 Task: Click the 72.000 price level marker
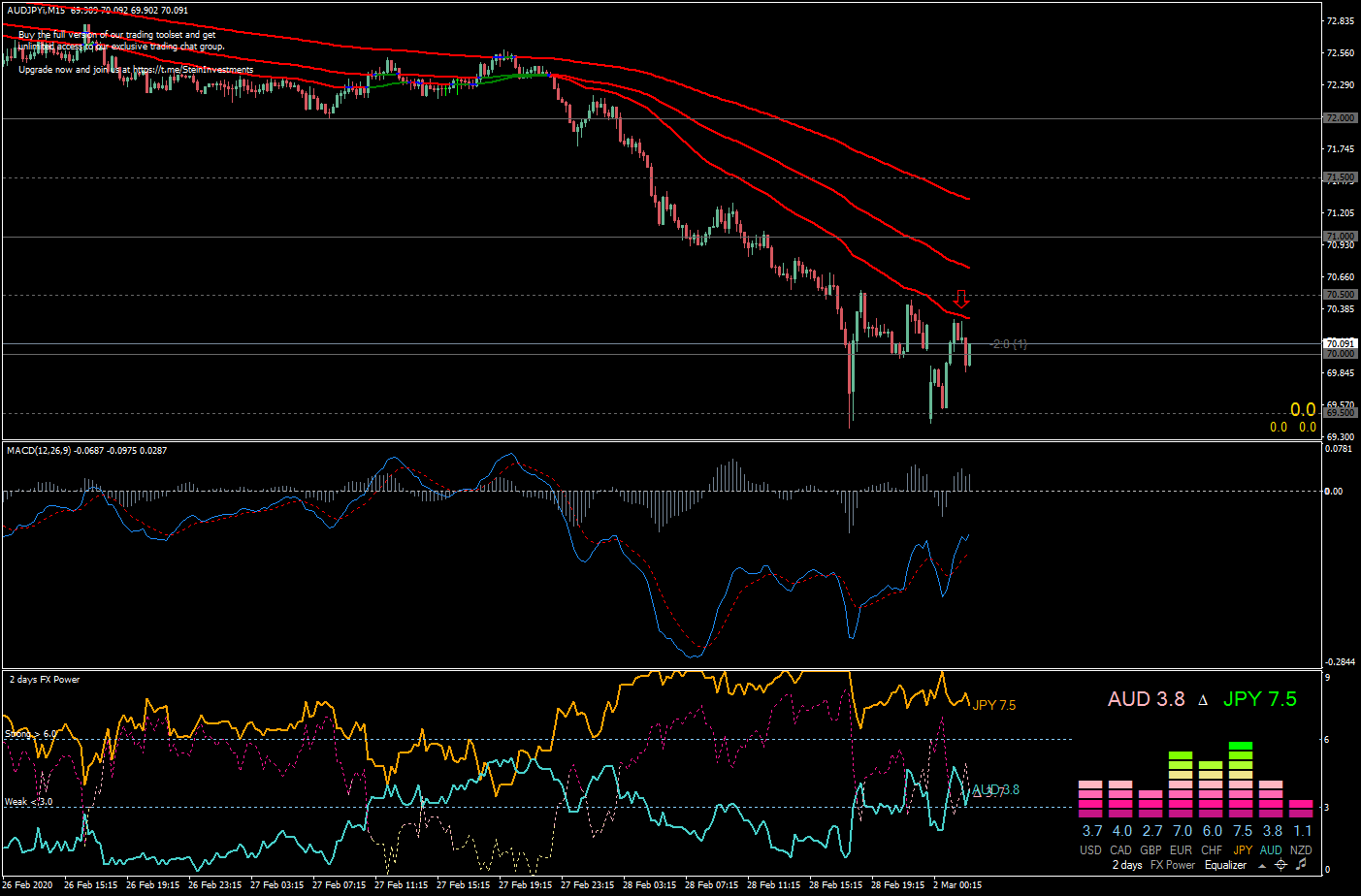coord(1341,118)
